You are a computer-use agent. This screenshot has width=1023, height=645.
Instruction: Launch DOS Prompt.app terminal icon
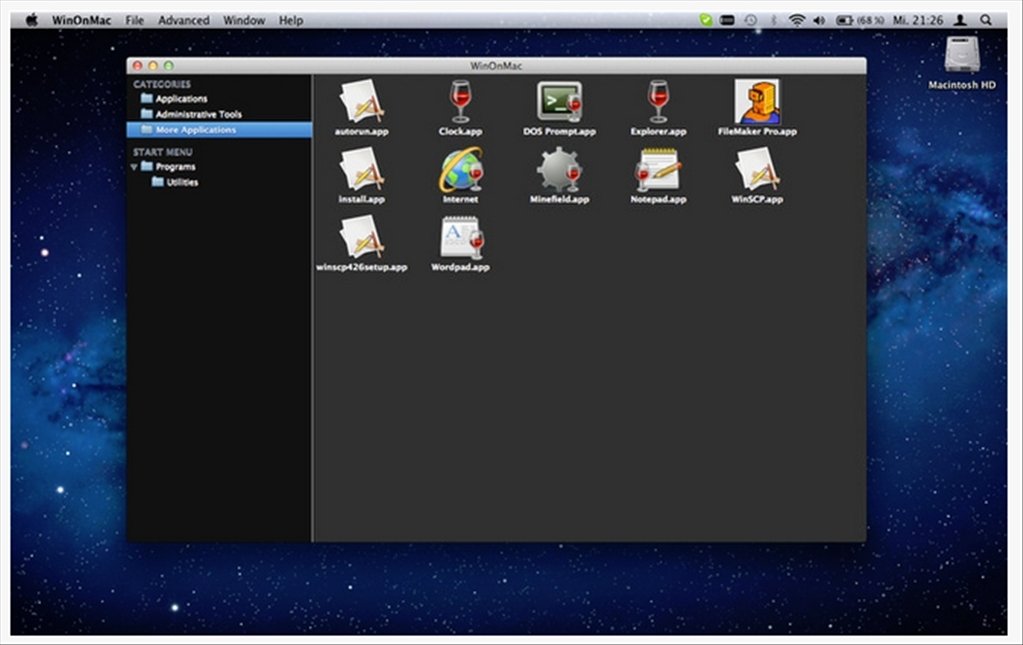(x=560, y=102)
